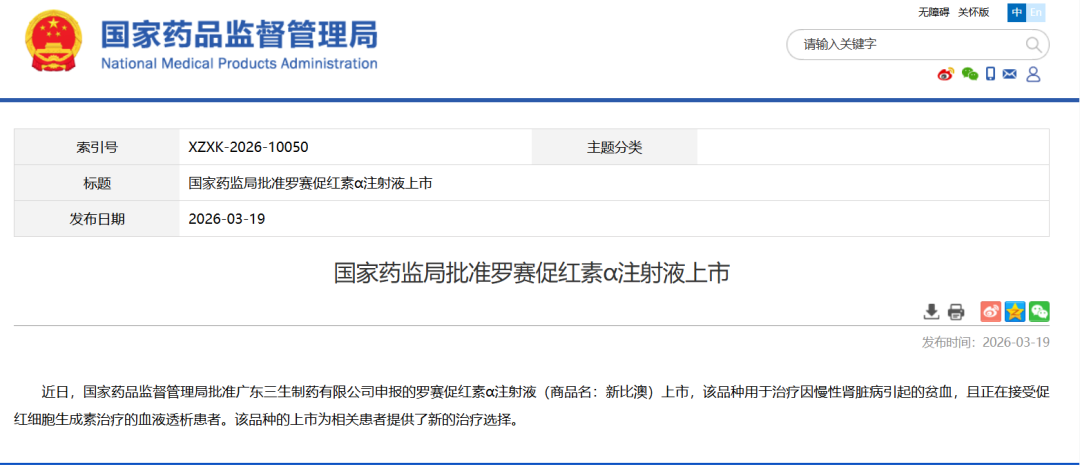1080x467 pixels.
Task: Click the 发布时间：2026-03-19 text
Action: (x=986, y=342)
